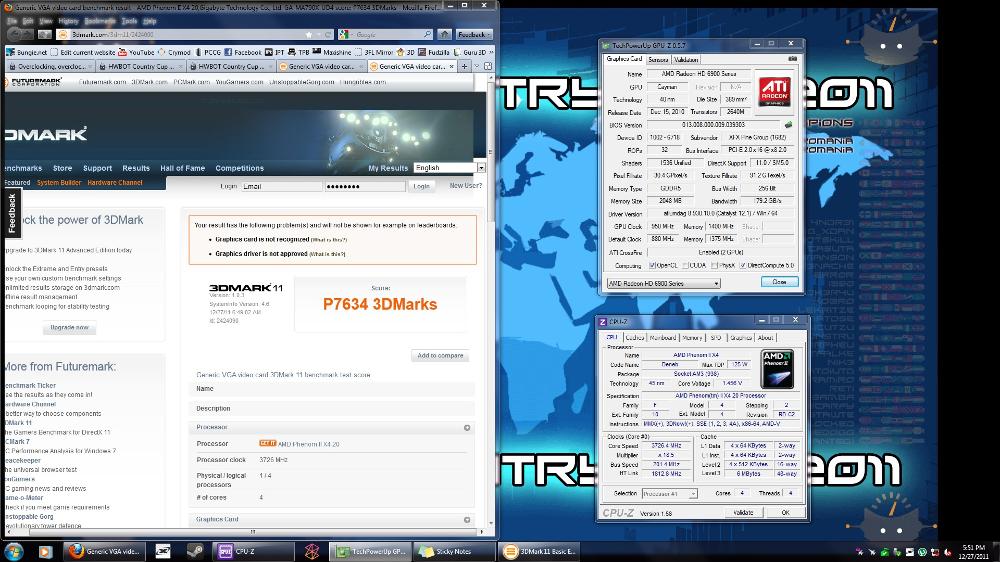Image resolution: width=1000 pixels, height=562 pixels.
Task: Click the Login button on 3DMark page
Action: point(421,186)
